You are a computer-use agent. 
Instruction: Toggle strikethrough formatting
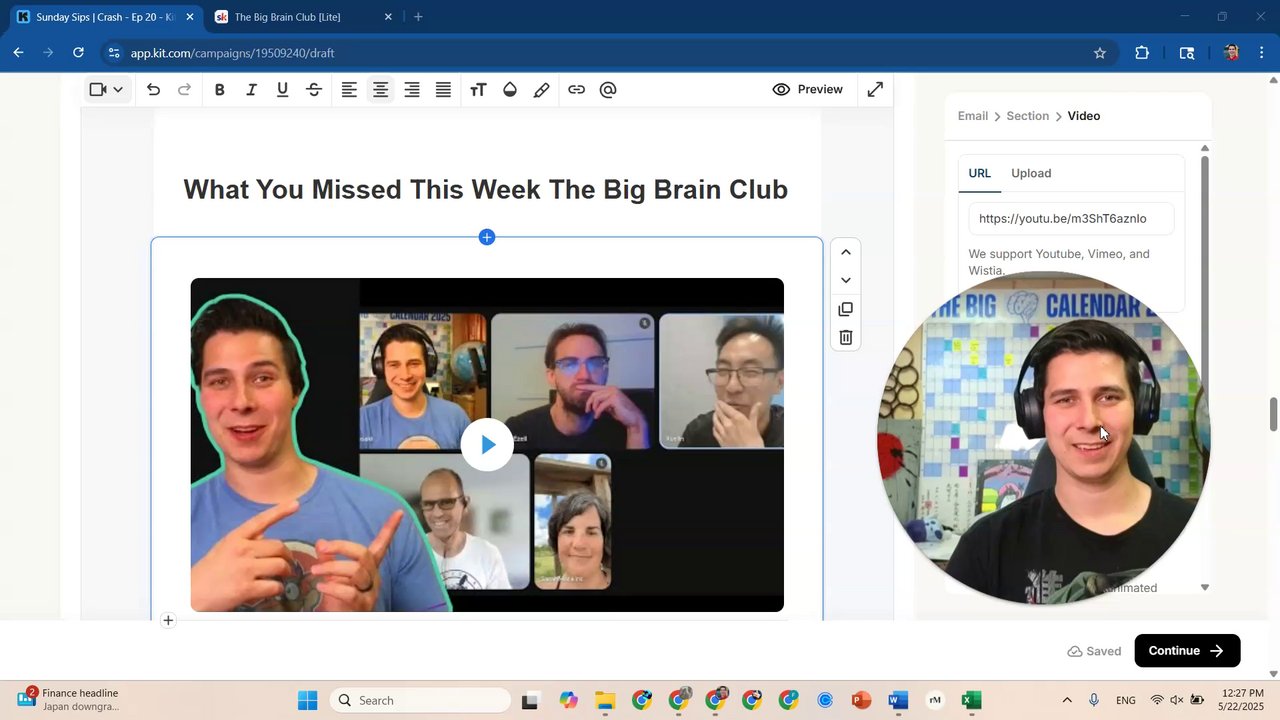tap(314, 90)
